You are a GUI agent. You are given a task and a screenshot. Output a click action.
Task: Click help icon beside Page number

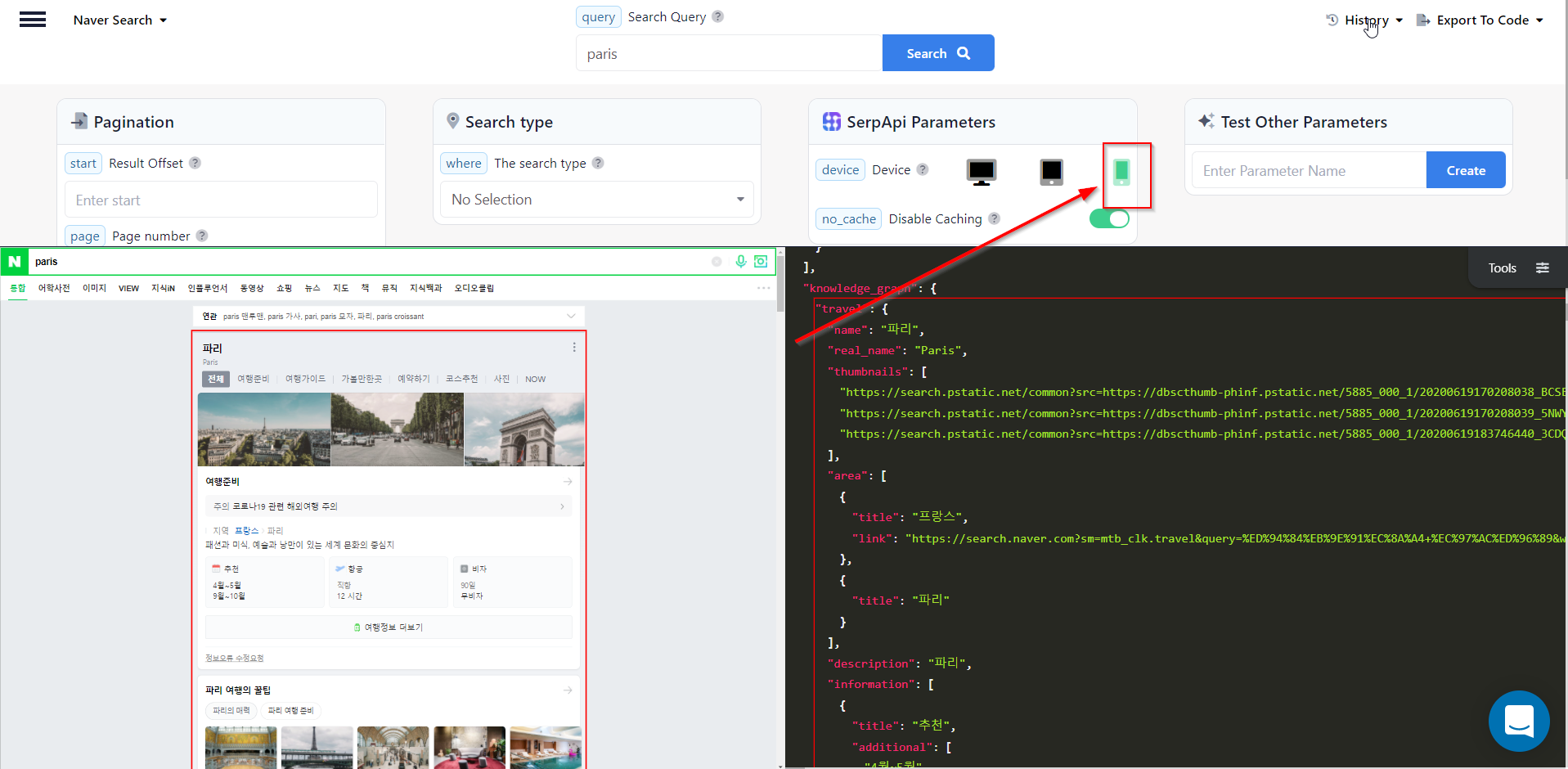pos(202,236)
